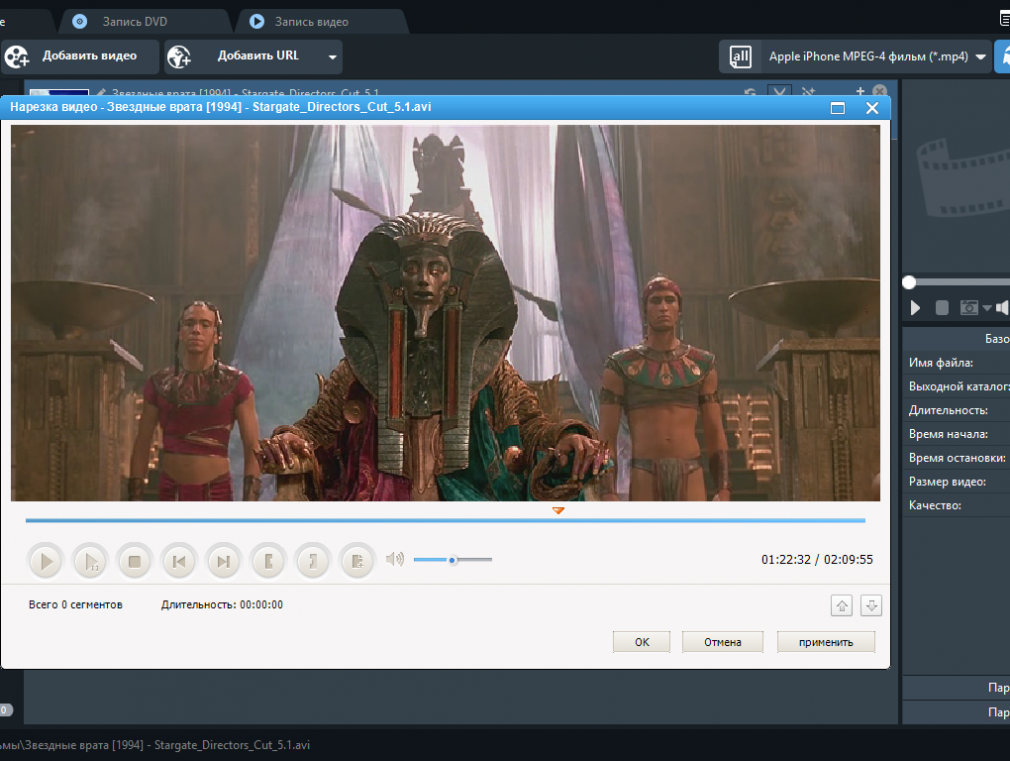Click the 'all' profile icon
The image size is (1010, 761).
click(740, 57)
